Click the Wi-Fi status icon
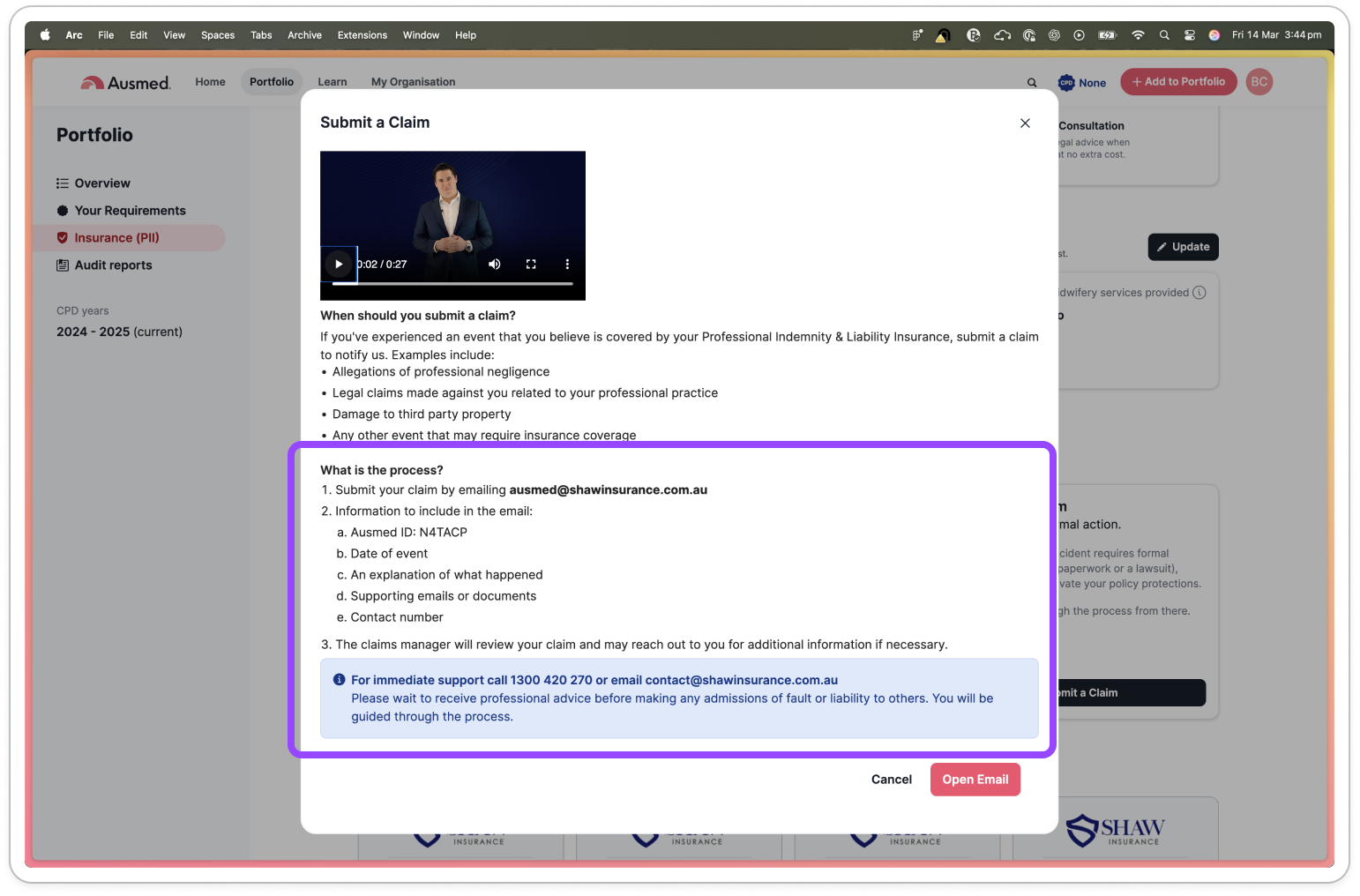The height and width of the screenshot is (896, 1360). (1138, 35)
